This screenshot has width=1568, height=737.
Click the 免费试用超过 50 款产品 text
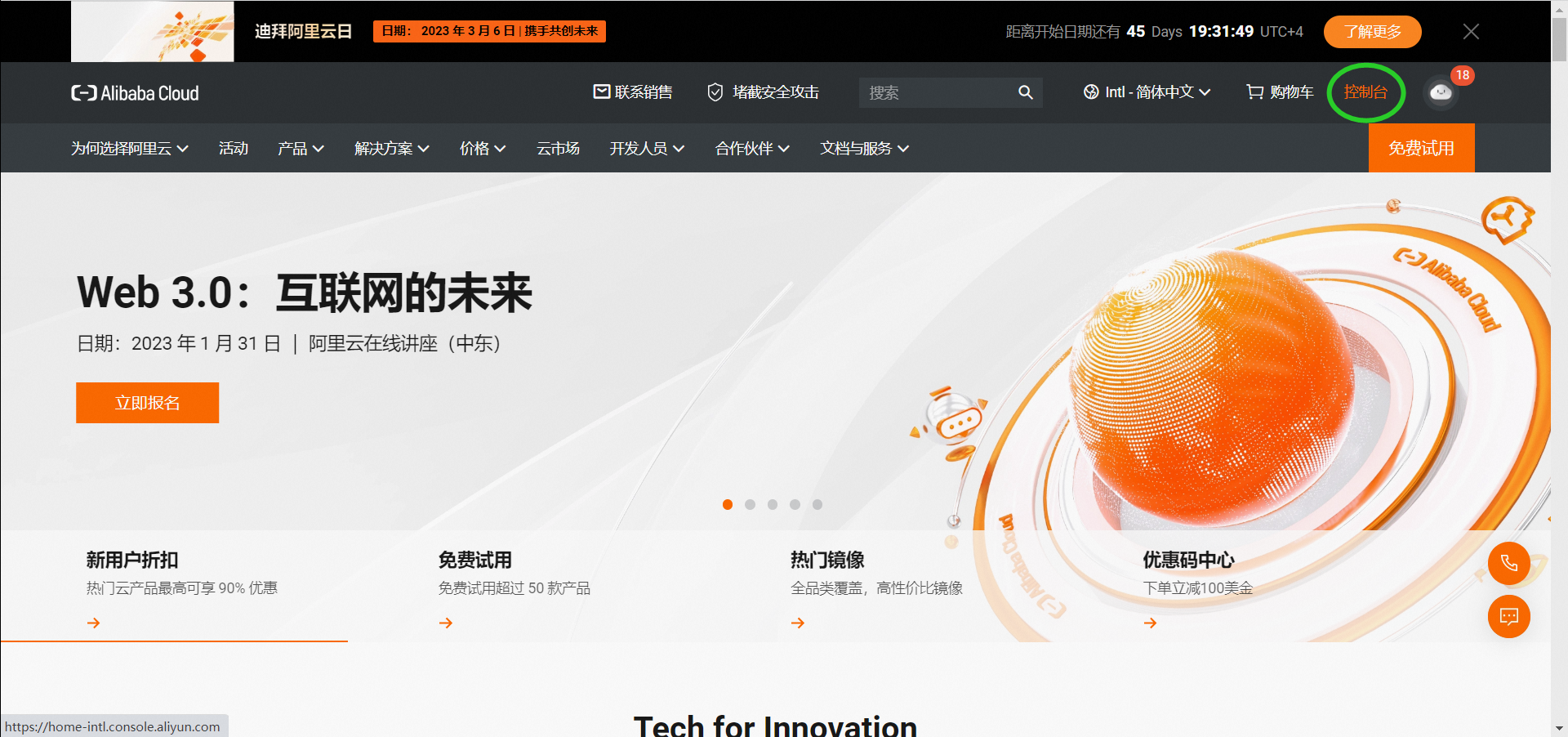tap(514, 588)
